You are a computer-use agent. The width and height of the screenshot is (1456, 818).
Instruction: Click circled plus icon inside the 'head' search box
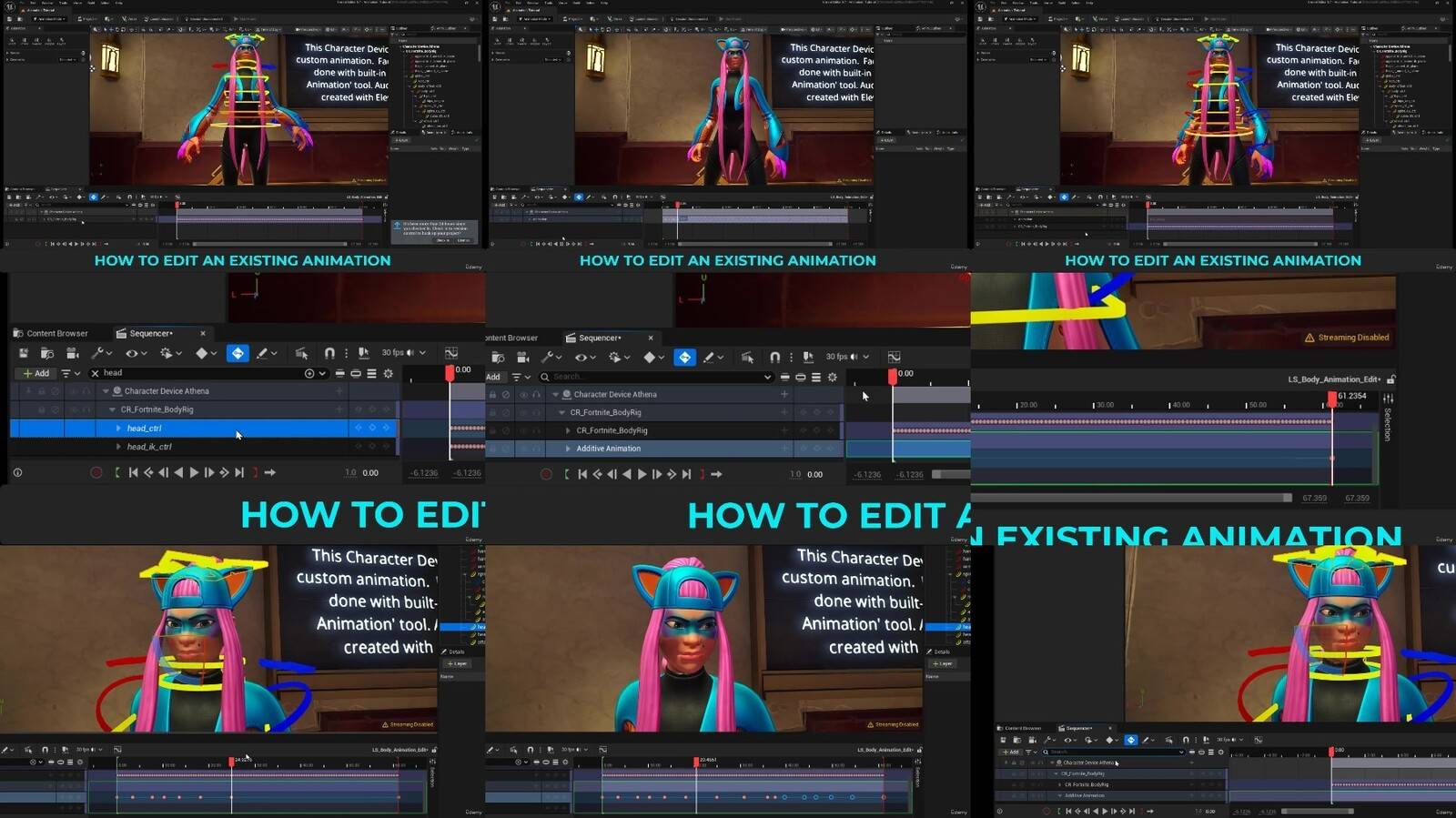point(309,373)
